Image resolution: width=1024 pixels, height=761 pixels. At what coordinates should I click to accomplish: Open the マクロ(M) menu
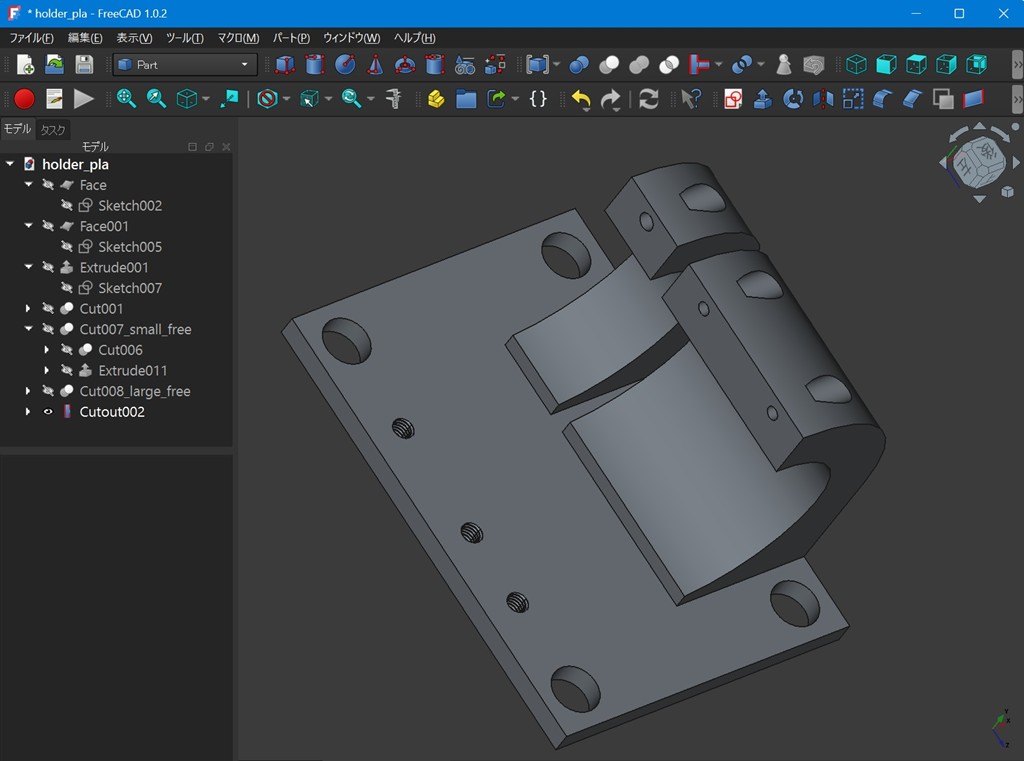(x=238, y=38)
